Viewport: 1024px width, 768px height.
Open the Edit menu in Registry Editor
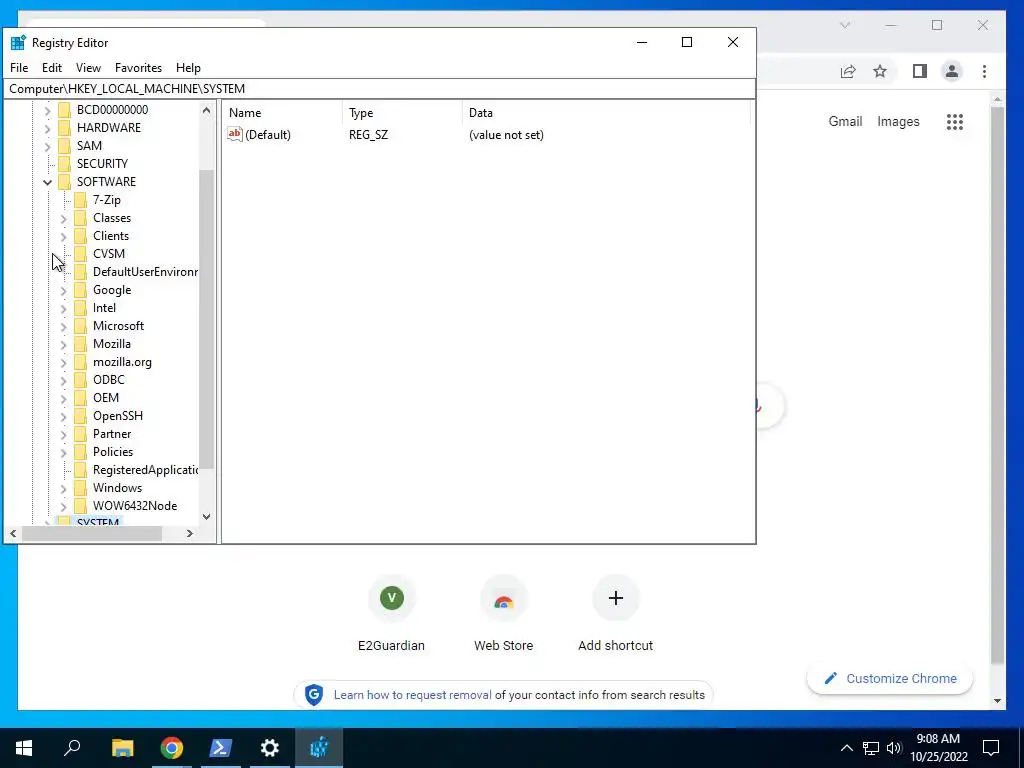coord(52,68)
